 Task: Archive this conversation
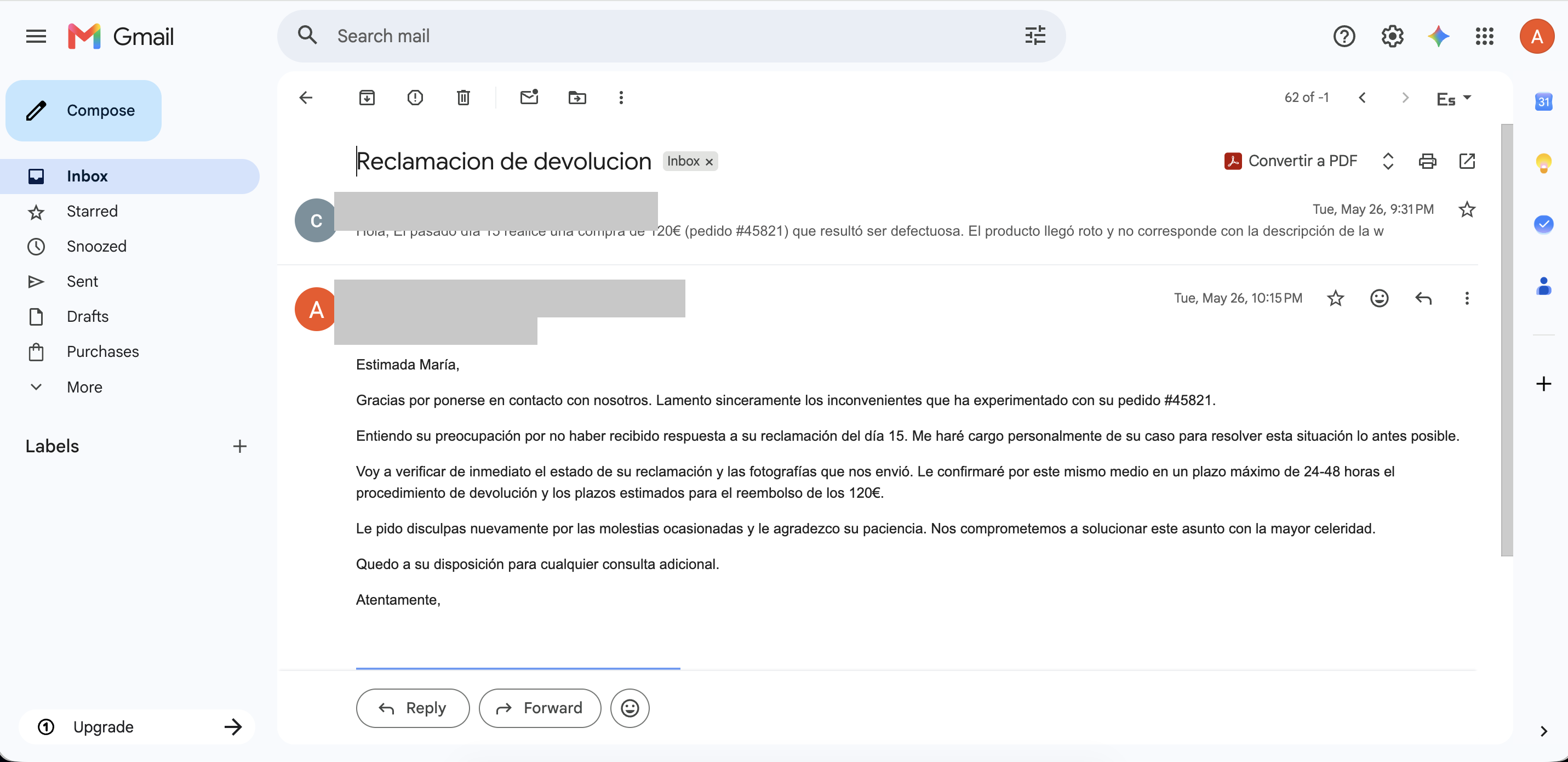(x=367, y=98)
